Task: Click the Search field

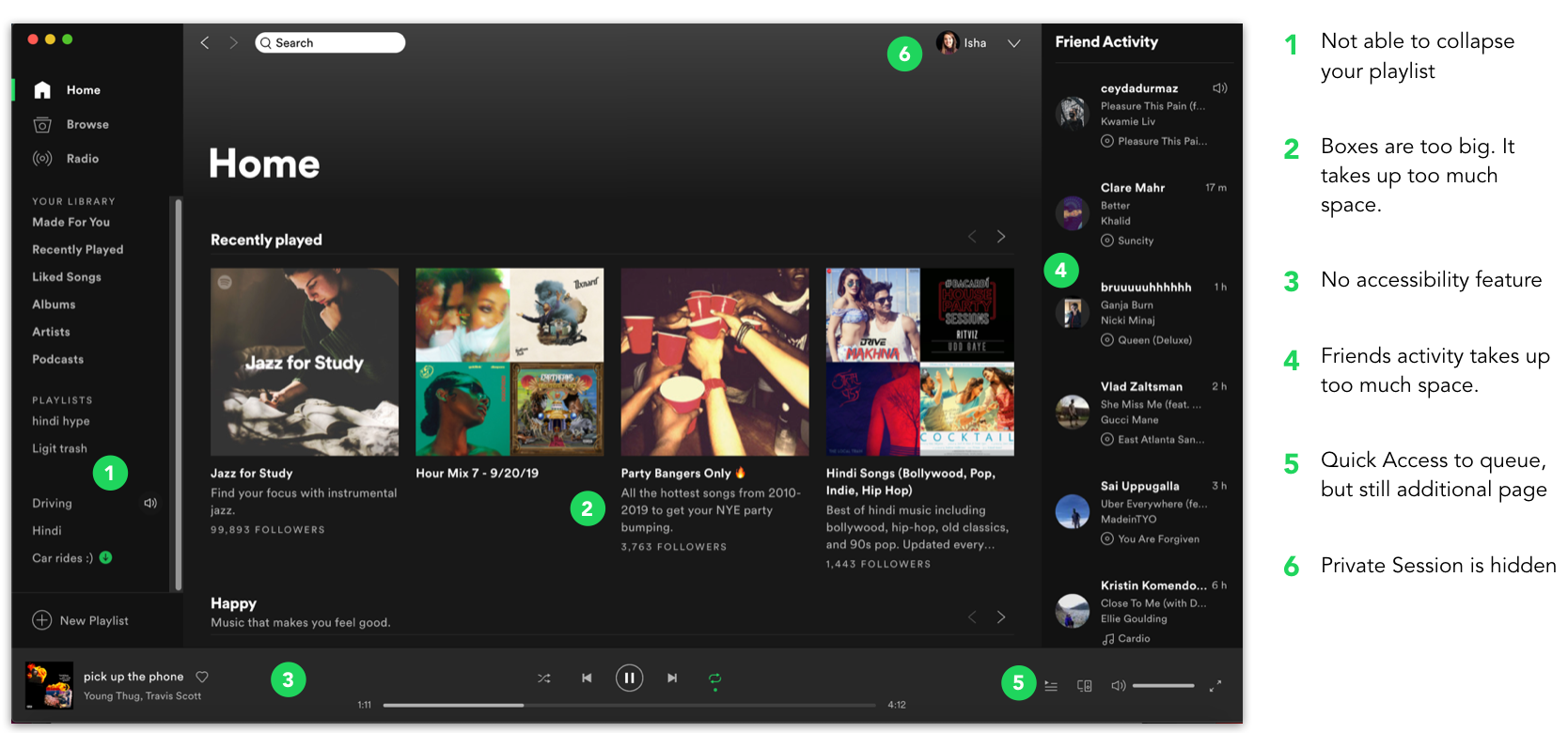Action: pyautogui.click(x=330, y=42)
